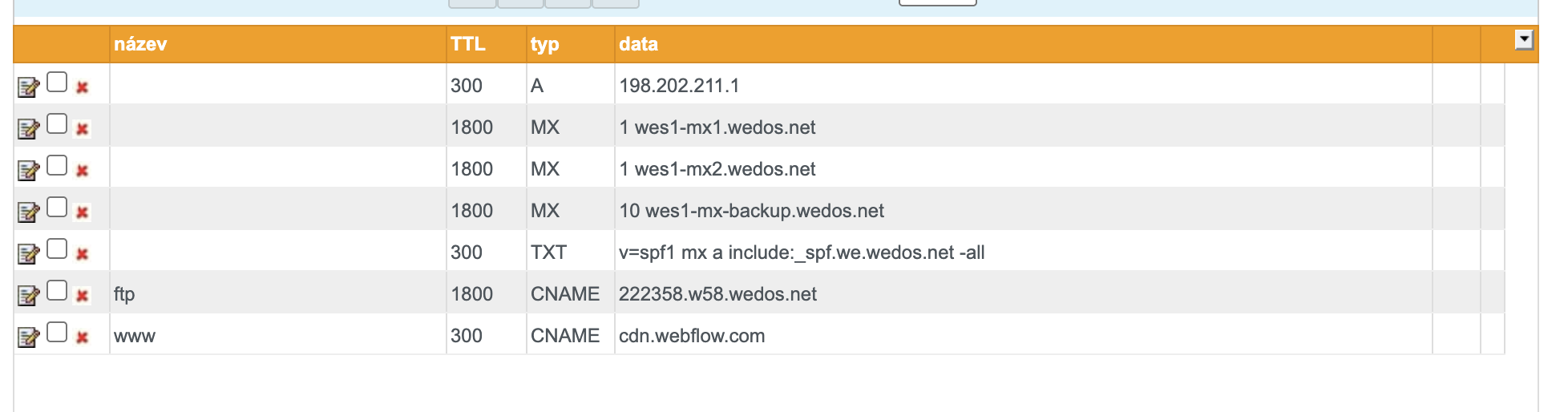The height and width of the screenshot is (412, 1568).
Task: Click the cdn.webflow.com data cell
Action: [x=692, y=336]
